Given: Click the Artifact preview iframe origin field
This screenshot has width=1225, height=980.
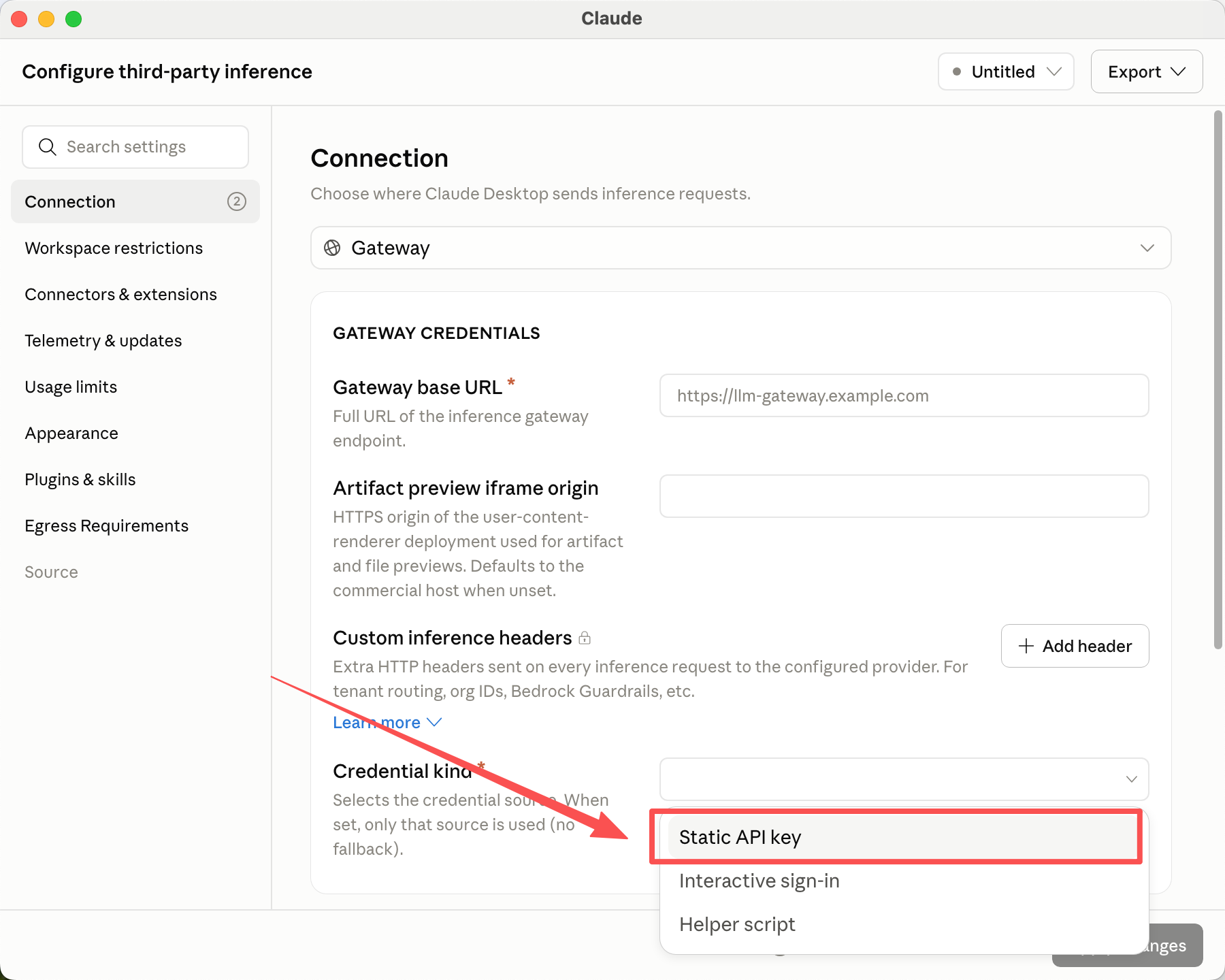Looking at the screenshot, I should [904, 496].
